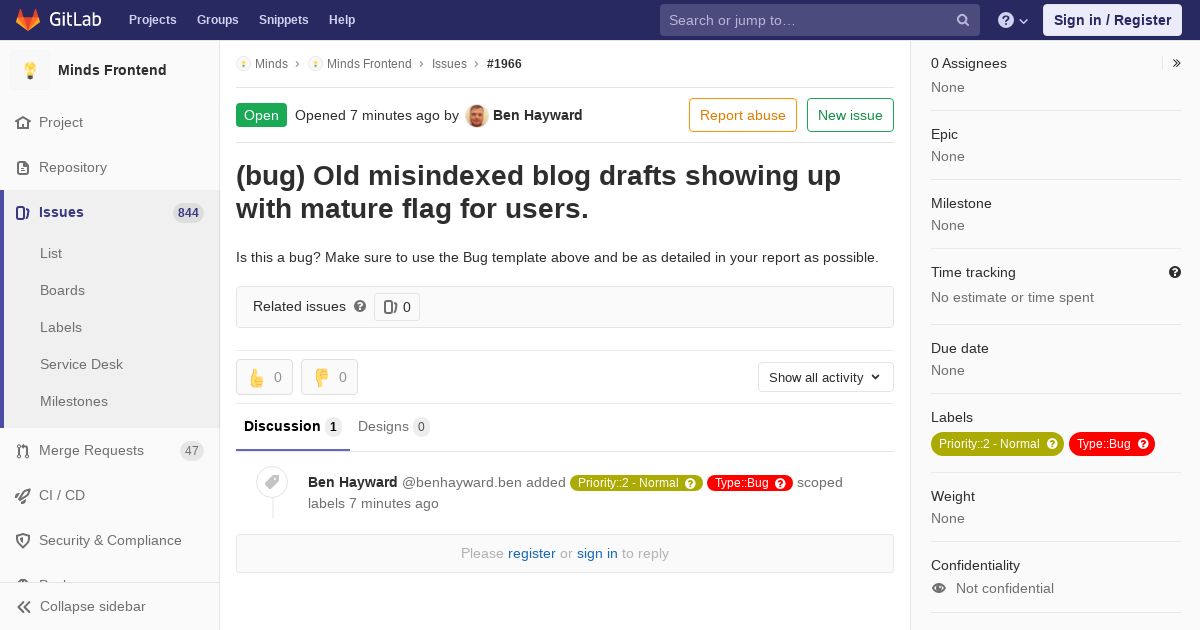Click help icon on activity Type::Bug label
This screenshot has height=630, width=1200.
(x=781, y=483)
